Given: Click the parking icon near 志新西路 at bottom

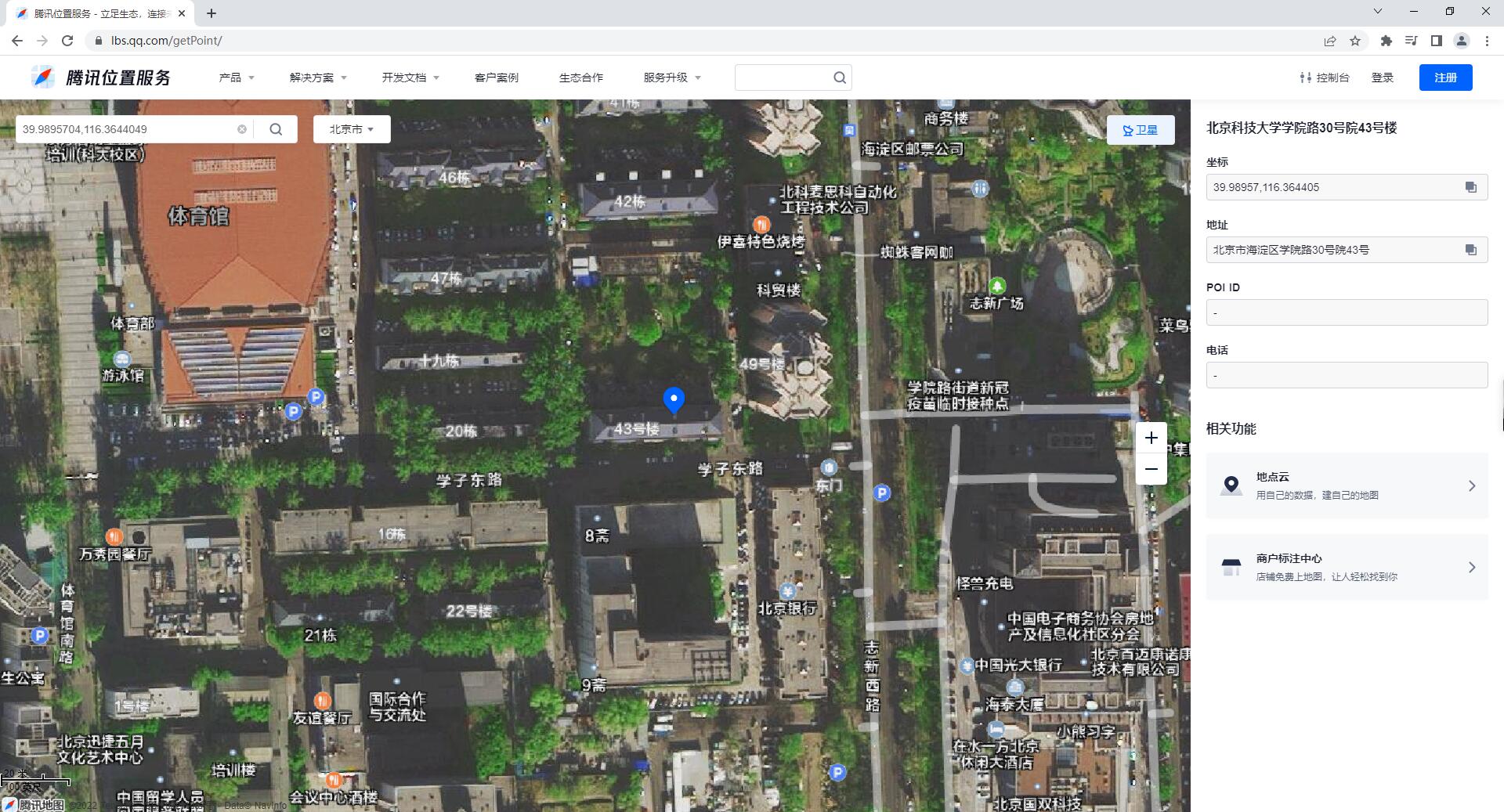Looking at the screenshot, I should (837, 773).
